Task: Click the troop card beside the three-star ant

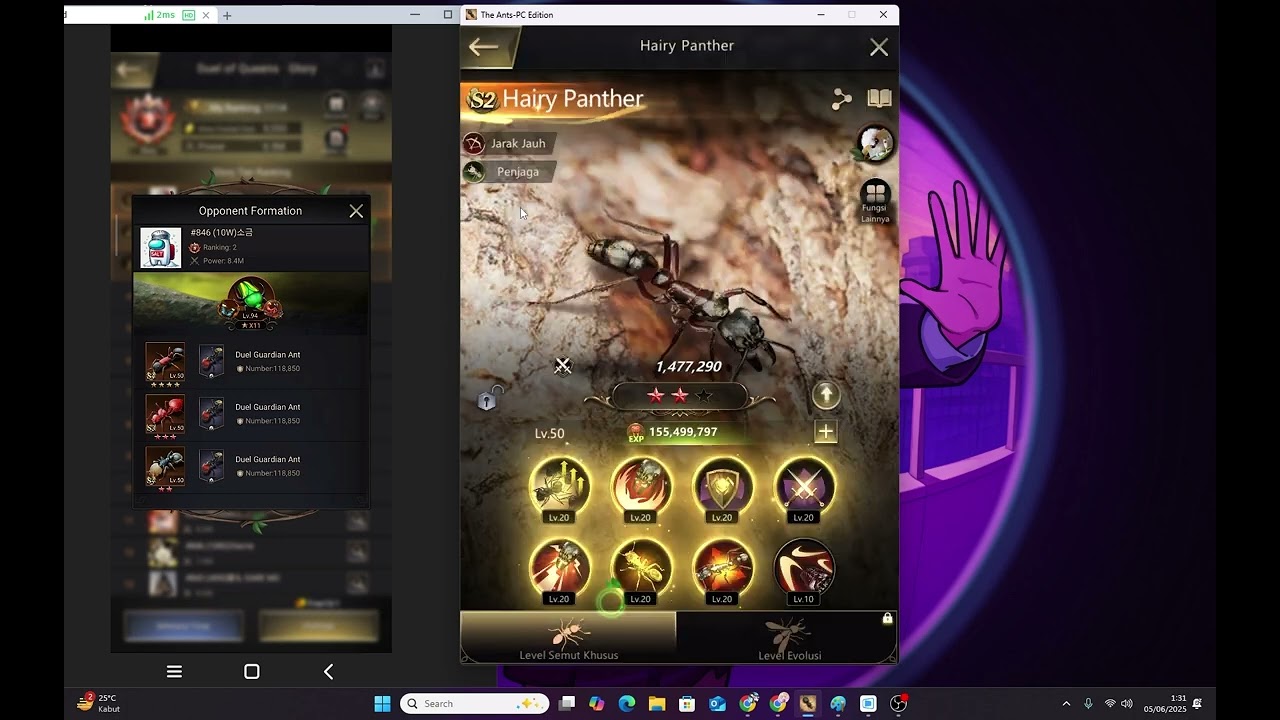Action: tap(211, 414)
